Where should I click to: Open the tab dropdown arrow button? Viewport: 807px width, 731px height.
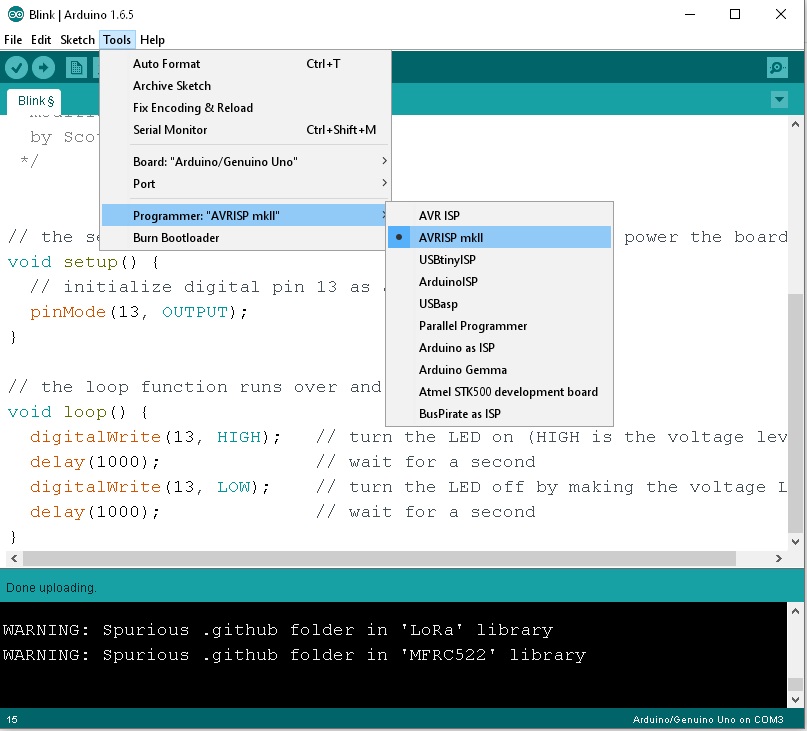pos(779,99)
